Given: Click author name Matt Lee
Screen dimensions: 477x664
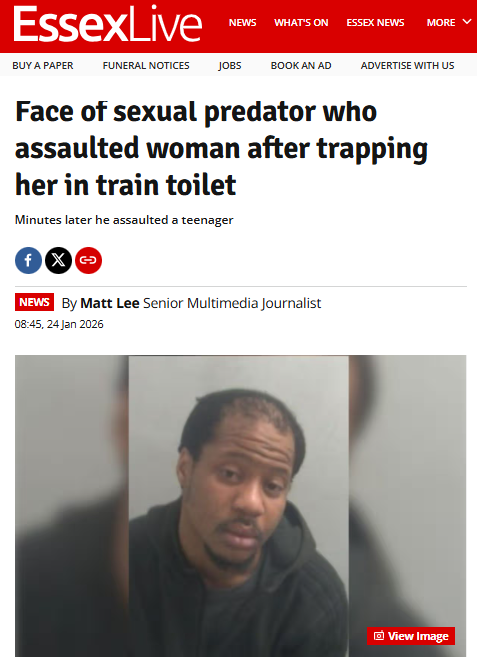Looking at the screenshot, I should (x=110, y=303).
